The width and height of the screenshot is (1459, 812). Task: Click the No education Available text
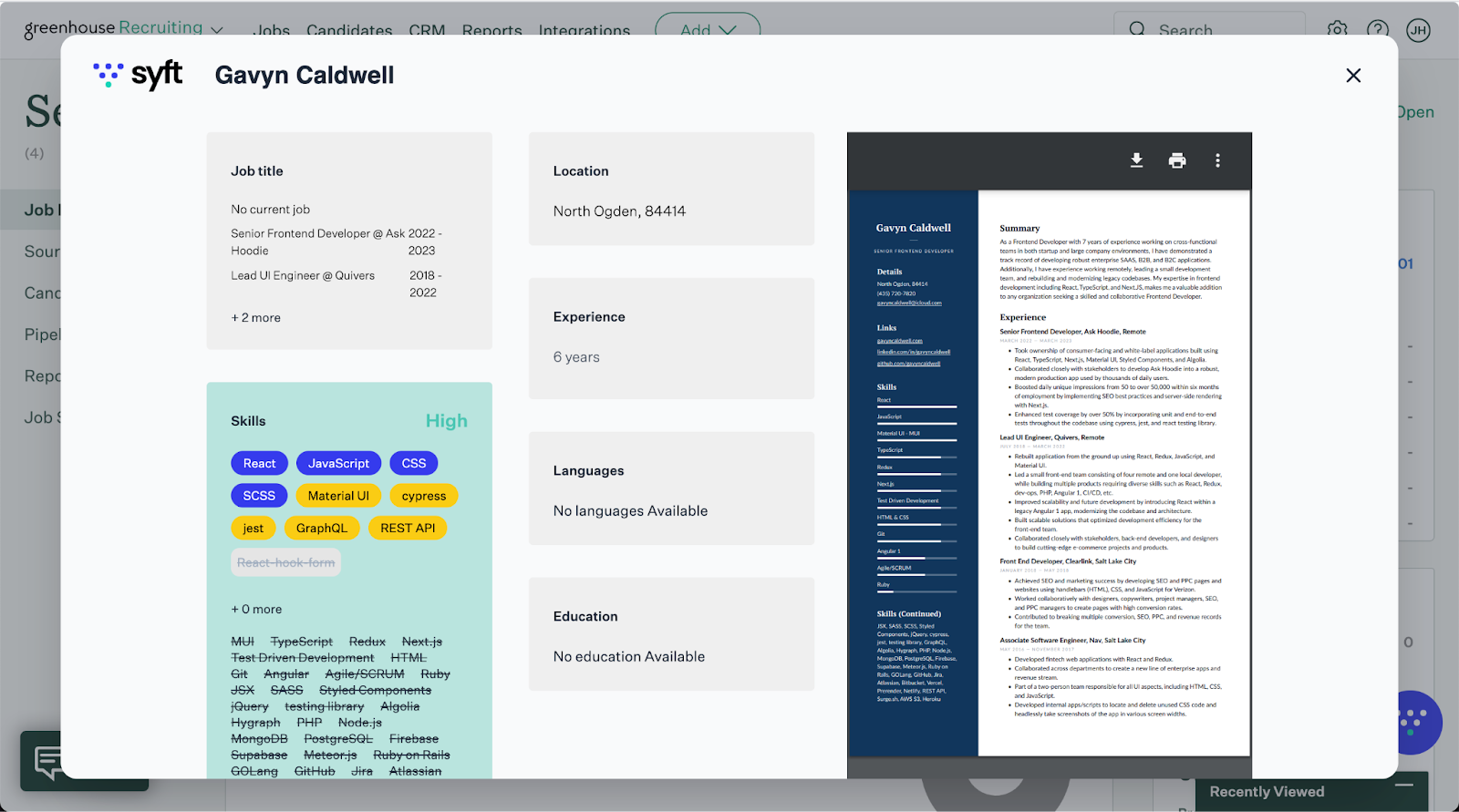click(x=629, y=657)
